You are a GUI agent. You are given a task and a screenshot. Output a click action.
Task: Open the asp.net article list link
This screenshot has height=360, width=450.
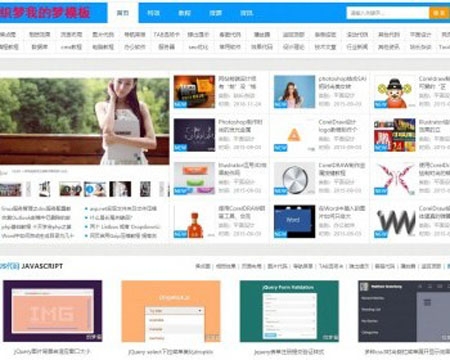123,208
